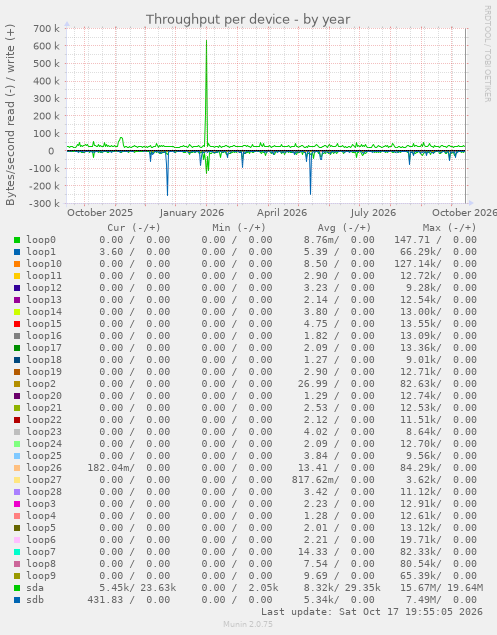Screen dimensions: 497x635
Task: Click the April 2026 x-axis label
Action: (x=282, y=213)
